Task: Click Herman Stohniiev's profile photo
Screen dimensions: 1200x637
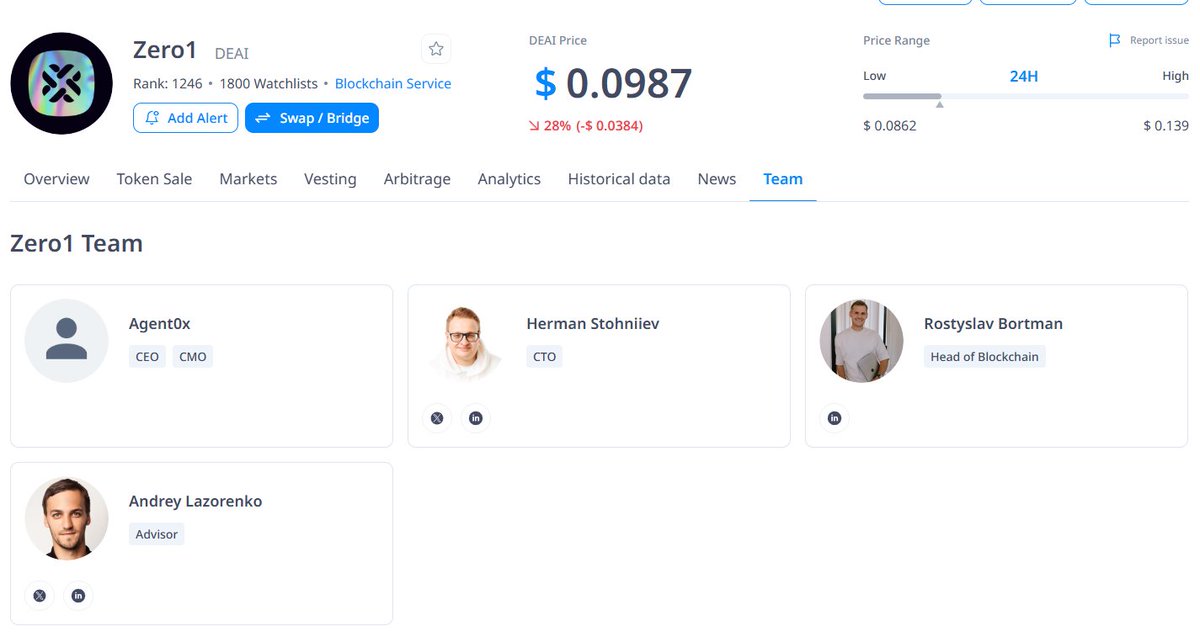Action: pos(464,340)
